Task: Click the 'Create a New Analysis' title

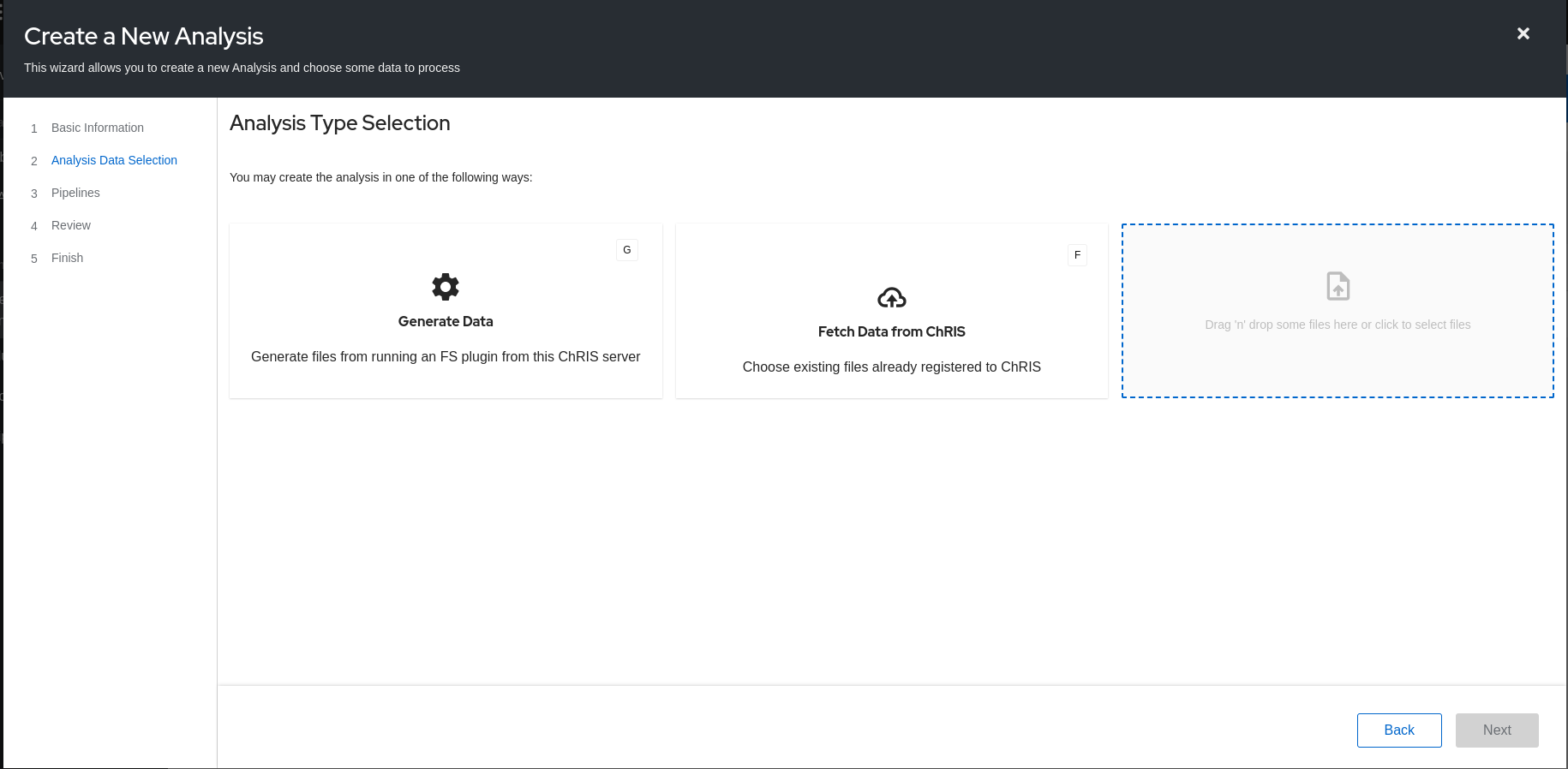Action: [x=144, y=36]
